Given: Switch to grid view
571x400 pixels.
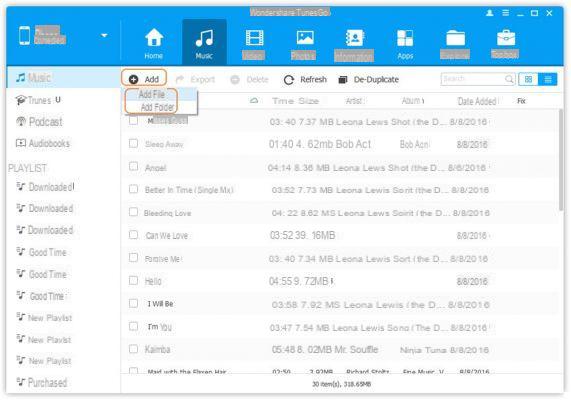Looking at the screenshot, I should click(x=528, y=79).
